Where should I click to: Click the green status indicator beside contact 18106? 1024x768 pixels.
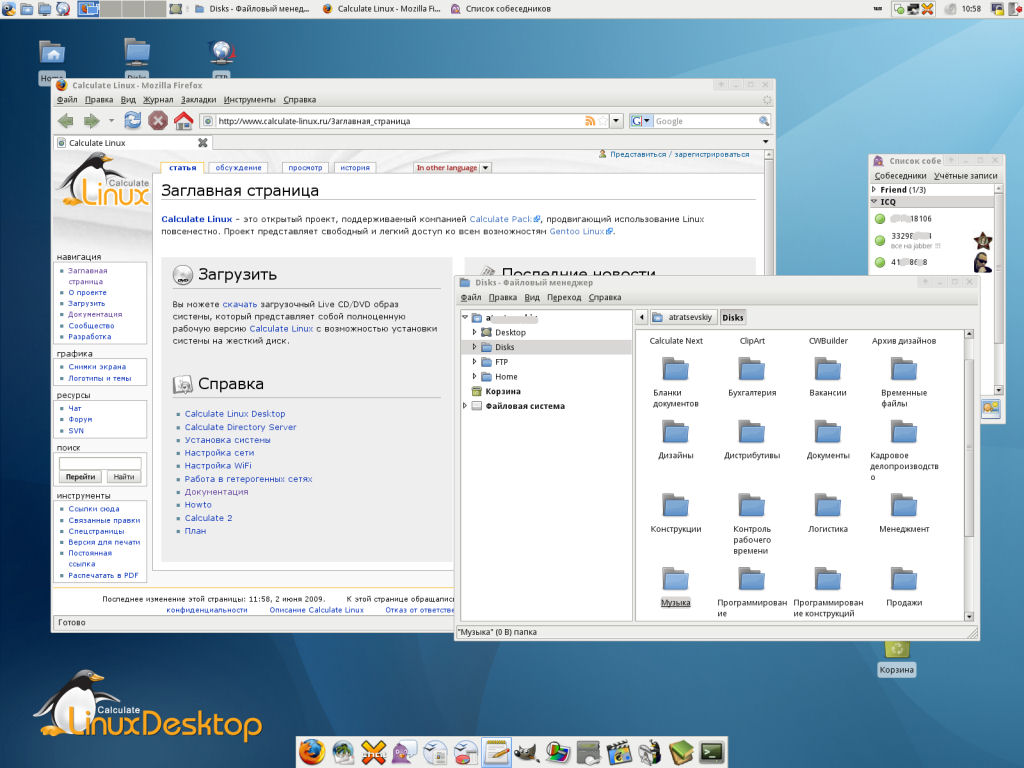880,219
